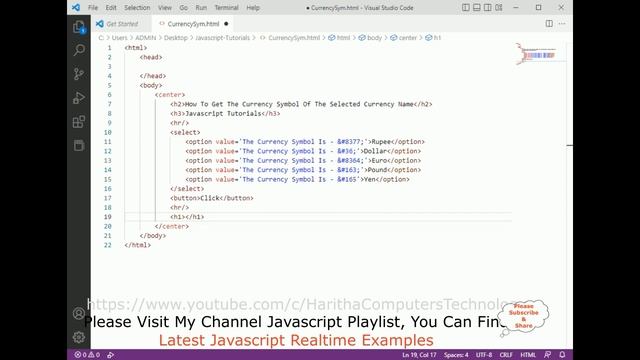Click the Rupee option line of code
This screenshot has width=640, height=360.
305,142
